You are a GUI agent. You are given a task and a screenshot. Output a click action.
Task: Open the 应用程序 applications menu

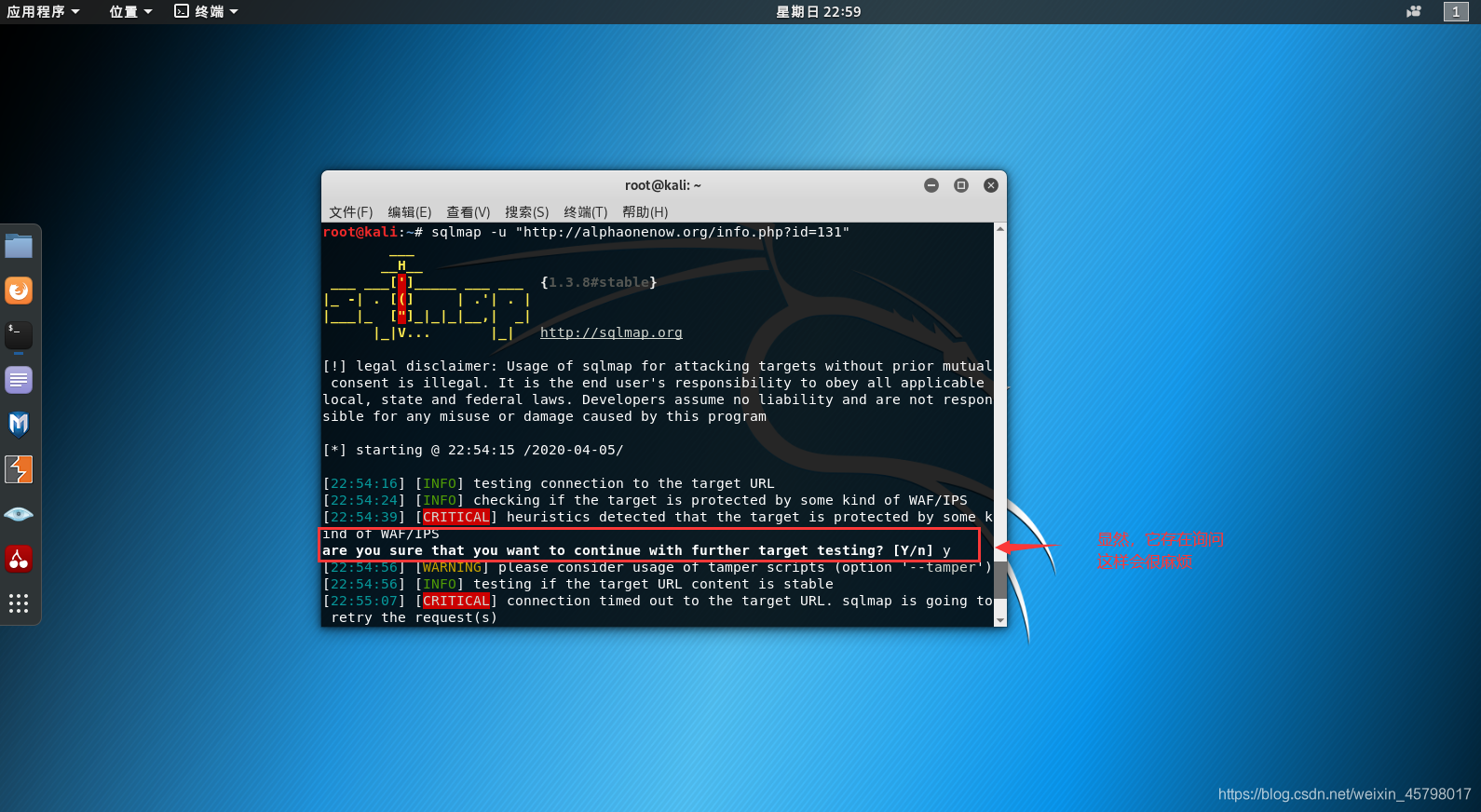point(43,11)
